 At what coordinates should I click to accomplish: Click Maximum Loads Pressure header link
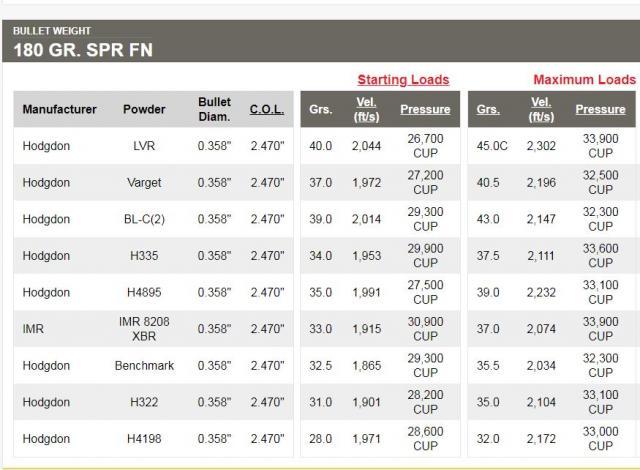pyautogui.click(x=600, y=109)
